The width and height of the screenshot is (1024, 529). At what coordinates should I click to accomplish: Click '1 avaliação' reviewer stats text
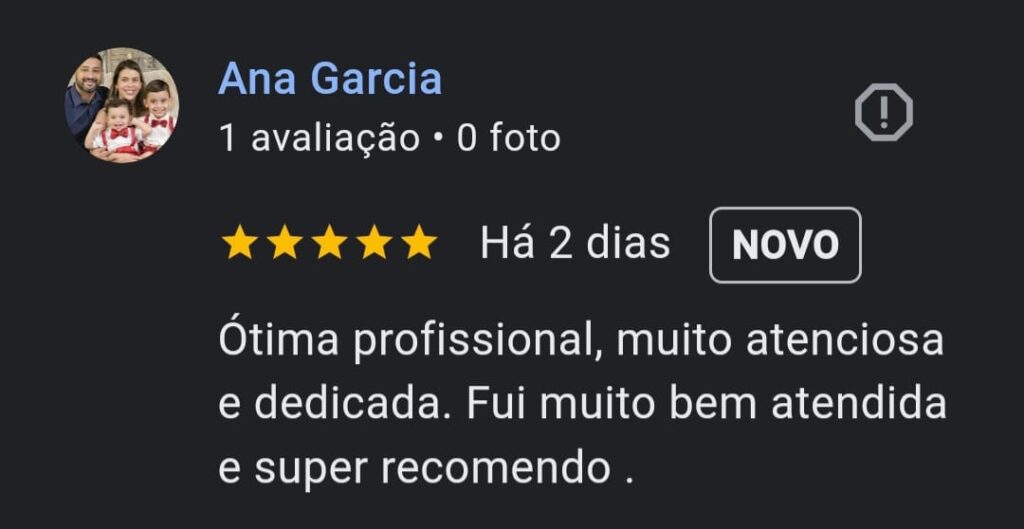[319, 138]
